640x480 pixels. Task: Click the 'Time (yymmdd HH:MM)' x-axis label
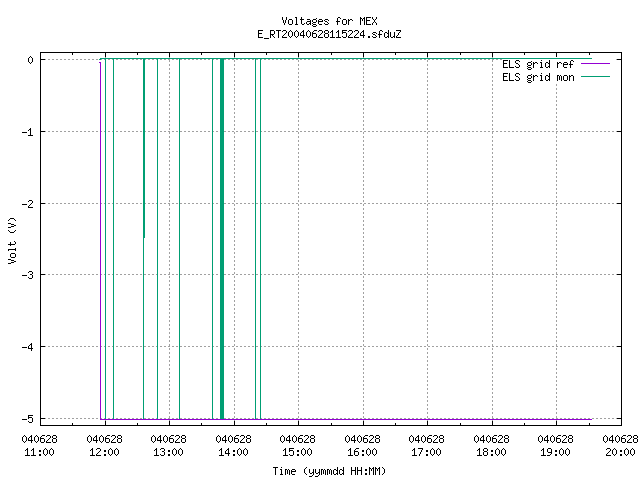tap(329, 471)
